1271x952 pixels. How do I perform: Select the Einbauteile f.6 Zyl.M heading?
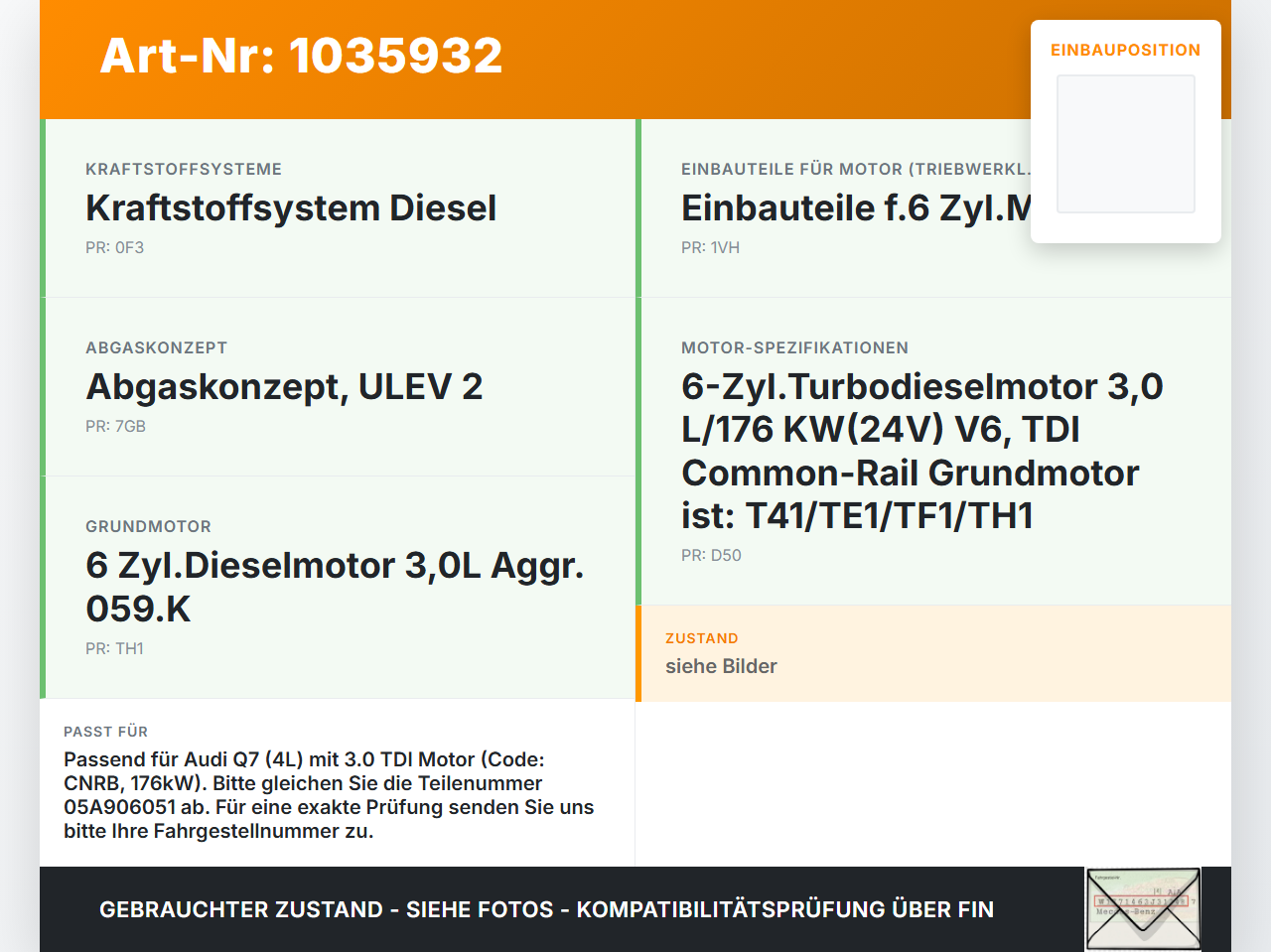coord(856,208)
